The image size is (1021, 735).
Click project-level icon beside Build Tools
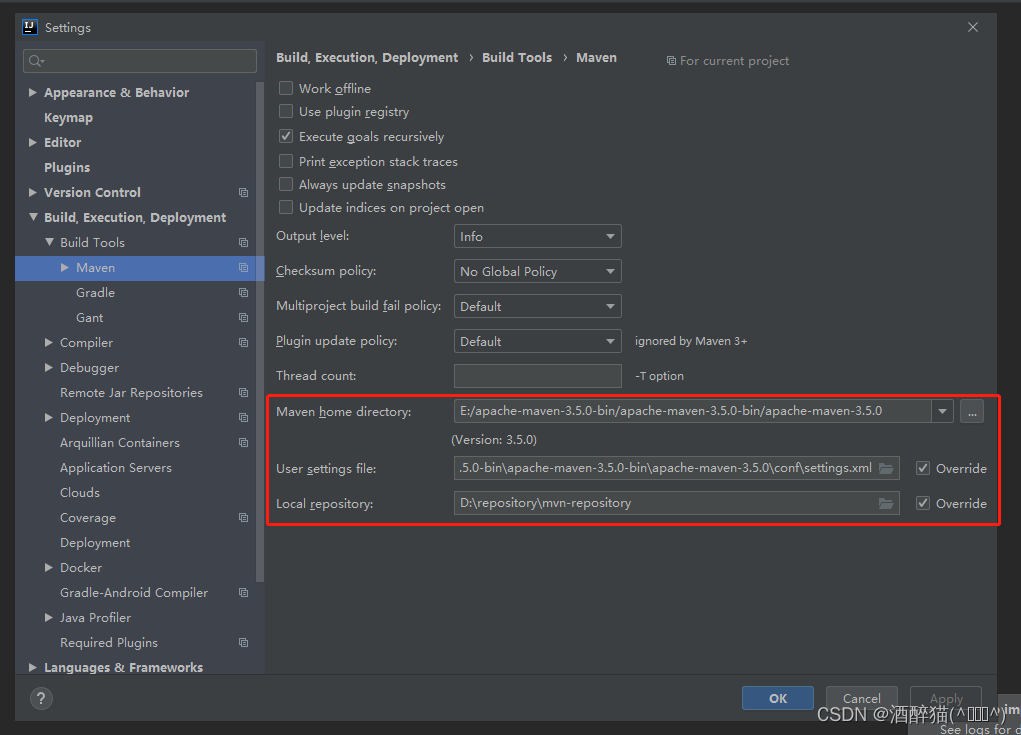click(x=244, y=243)
